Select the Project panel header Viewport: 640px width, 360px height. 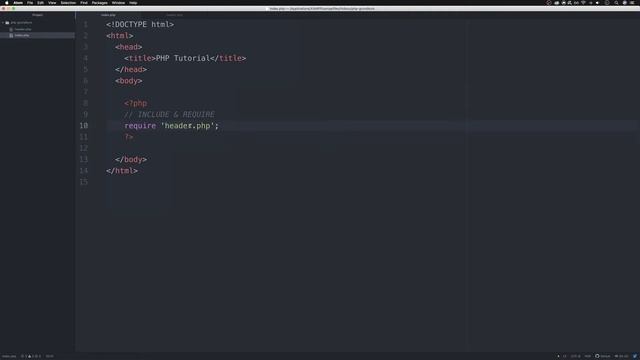(x=37, y=15)
